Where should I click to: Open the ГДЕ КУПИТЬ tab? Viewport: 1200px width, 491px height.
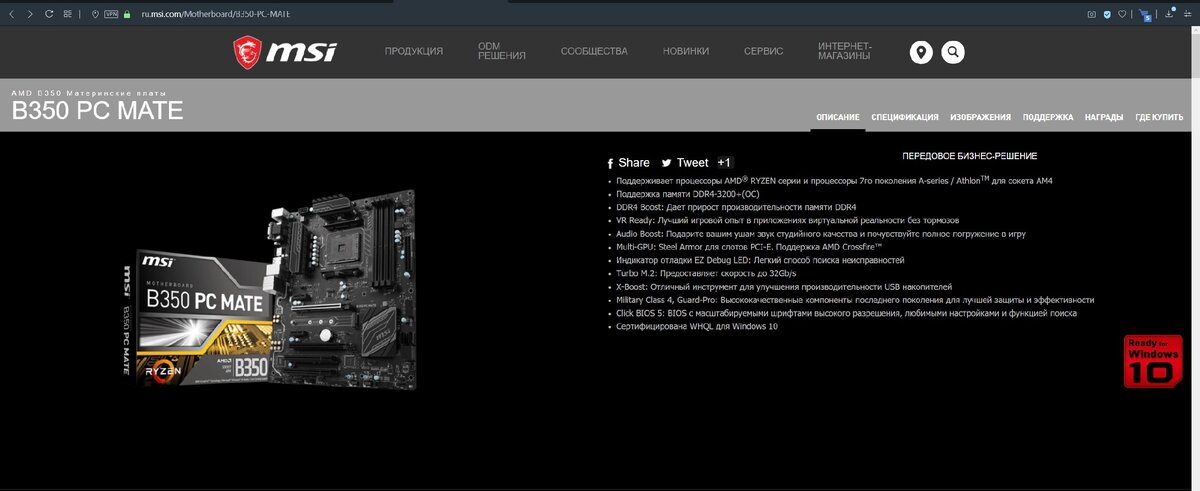pos(1160,118)
